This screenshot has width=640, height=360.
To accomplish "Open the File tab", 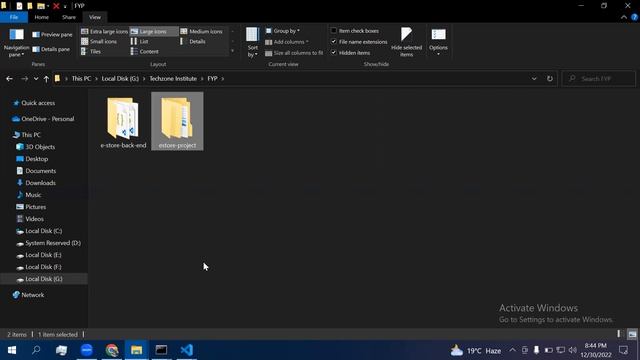I will pyautogui.click(x=14, y=17).
